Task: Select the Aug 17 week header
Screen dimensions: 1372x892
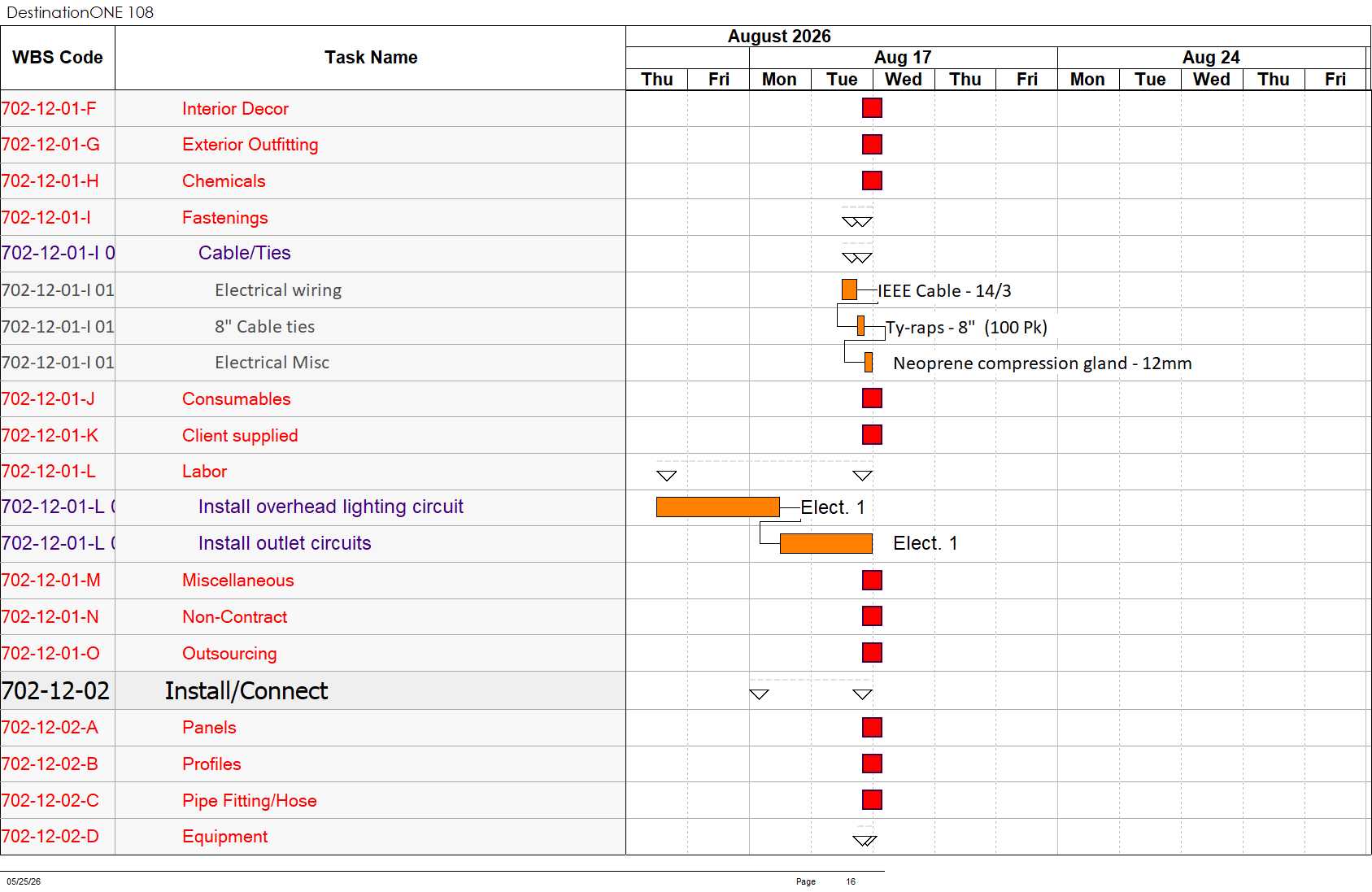Action: coord(903,58)
